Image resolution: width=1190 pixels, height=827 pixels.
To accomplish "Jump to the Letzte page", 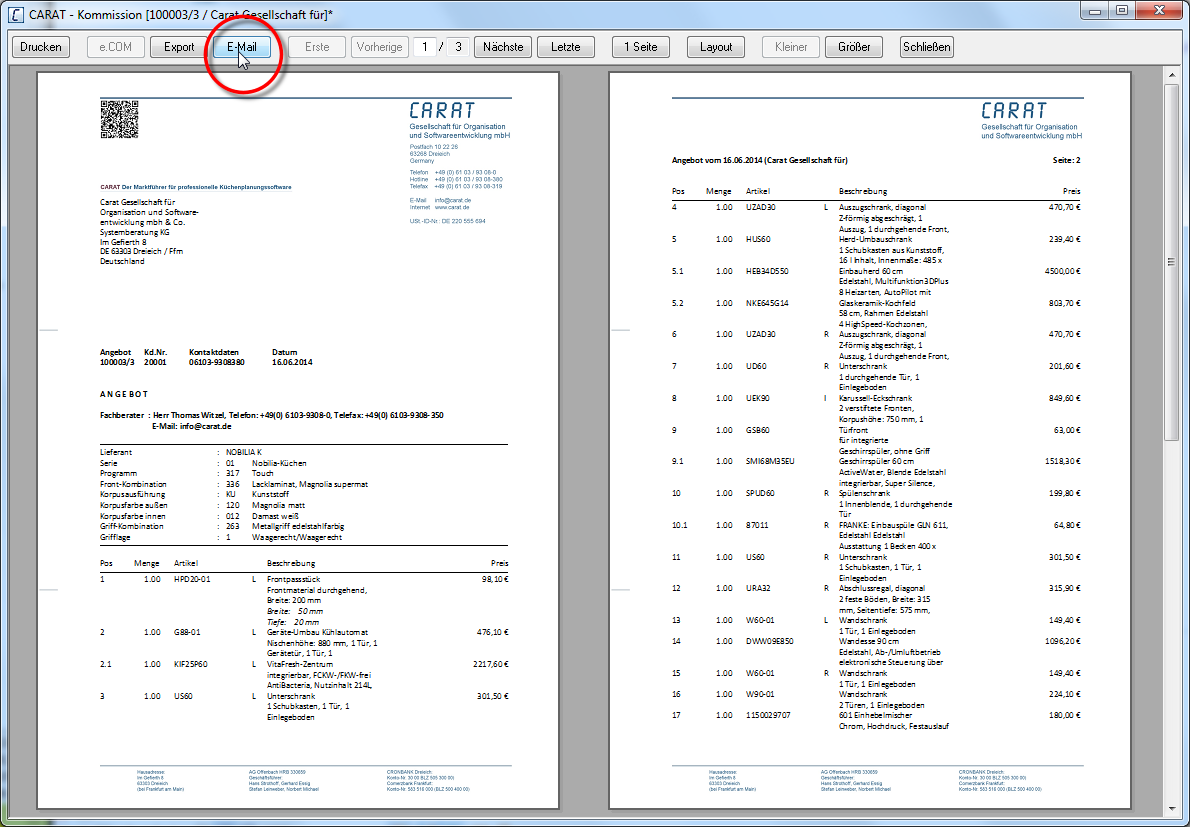I will [x=565, y=47].
